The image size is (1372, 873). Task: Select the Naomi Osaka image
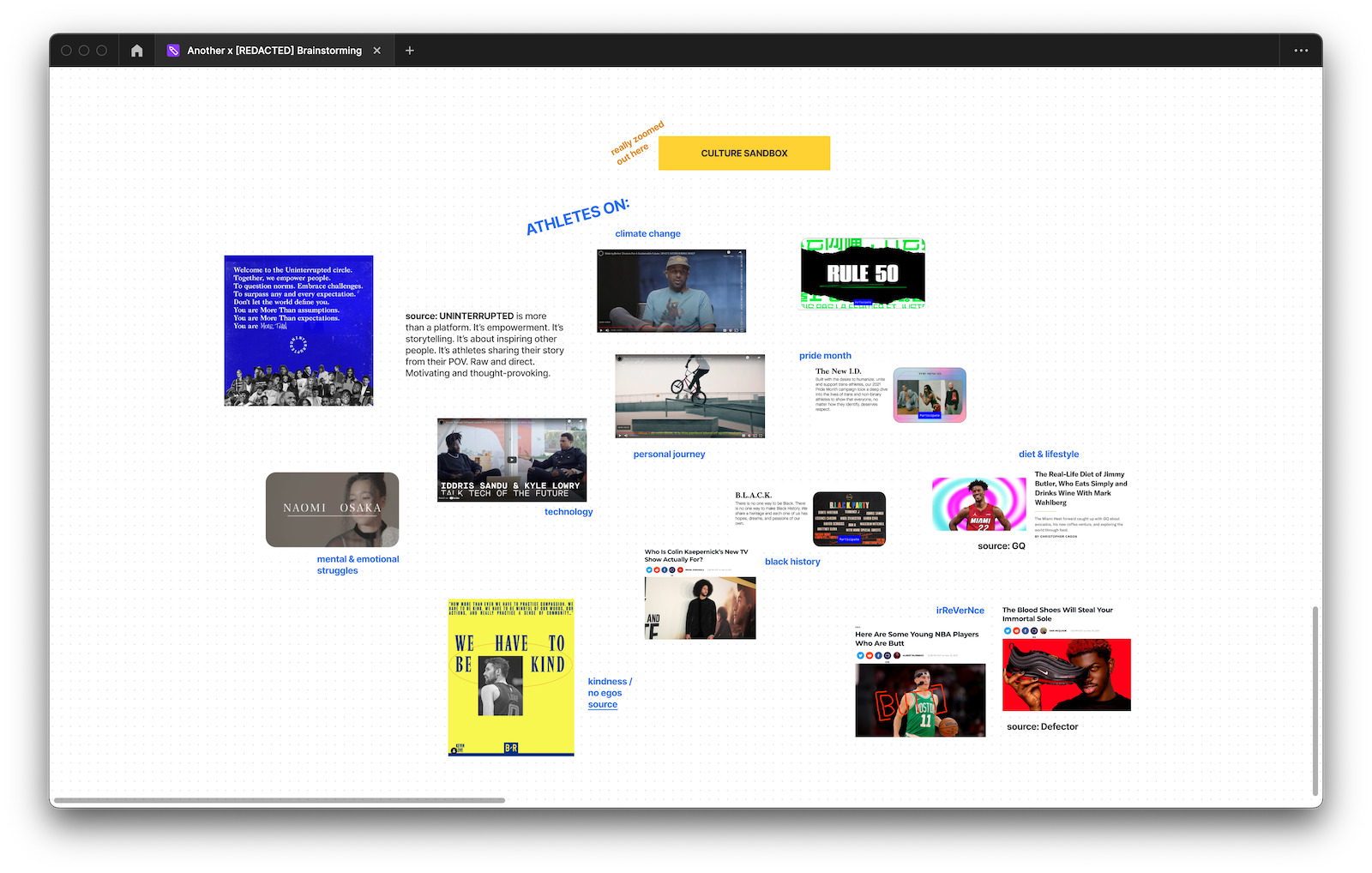click(x=333, y=509)
